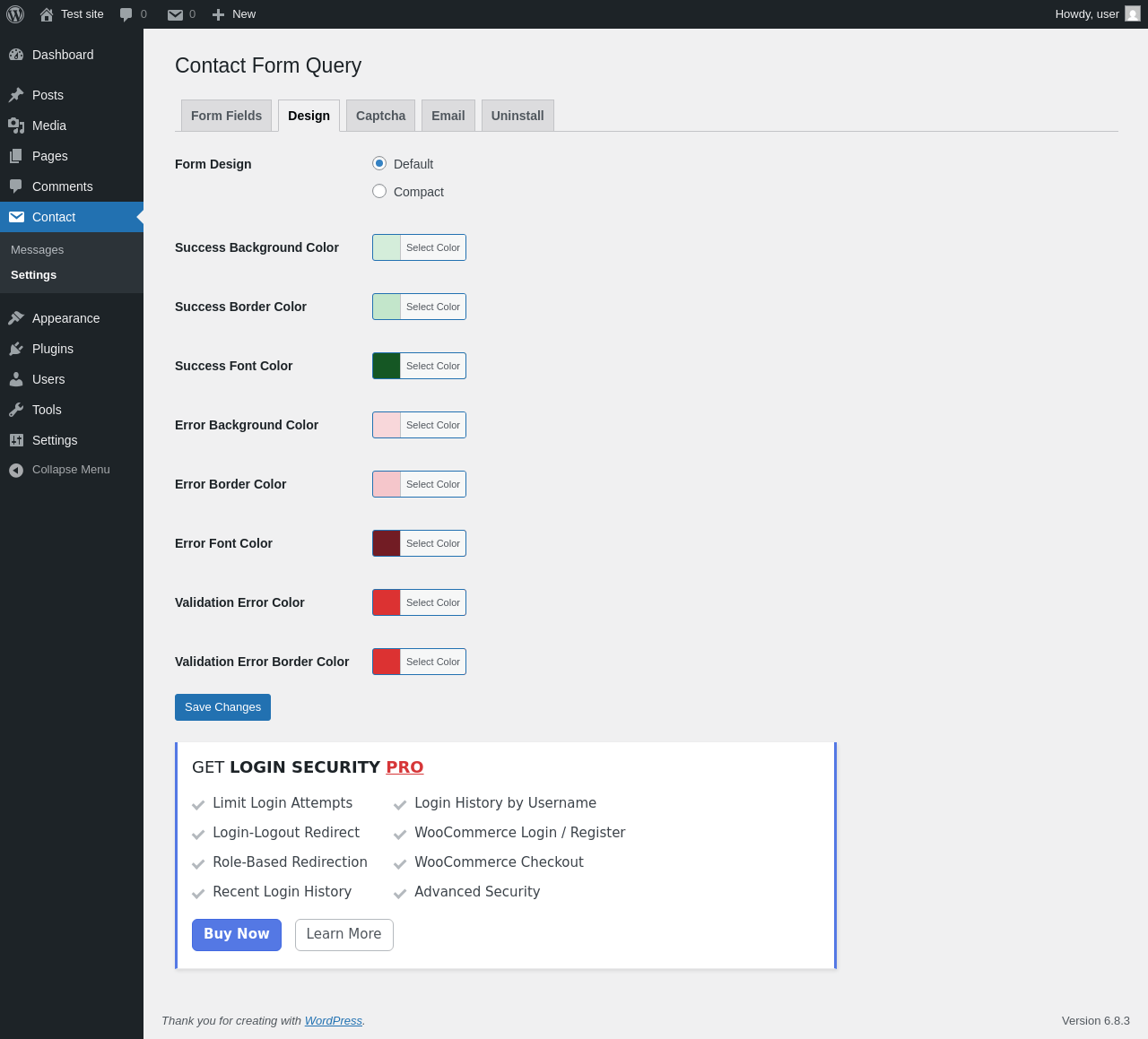
Task: Click the Posts pushpin icon
Action: [16, 95]
